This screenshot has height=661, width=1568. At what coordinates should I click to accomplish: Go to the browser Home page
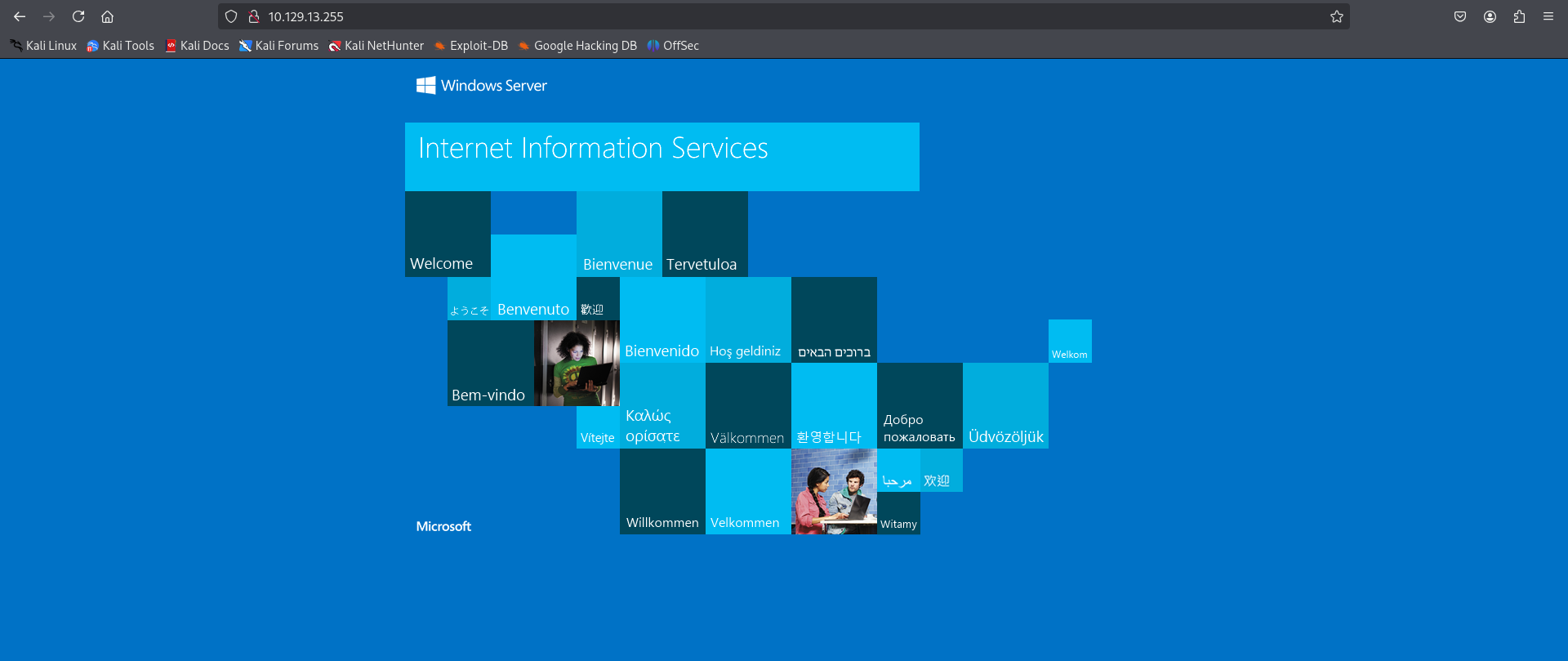tap(107, 16)
